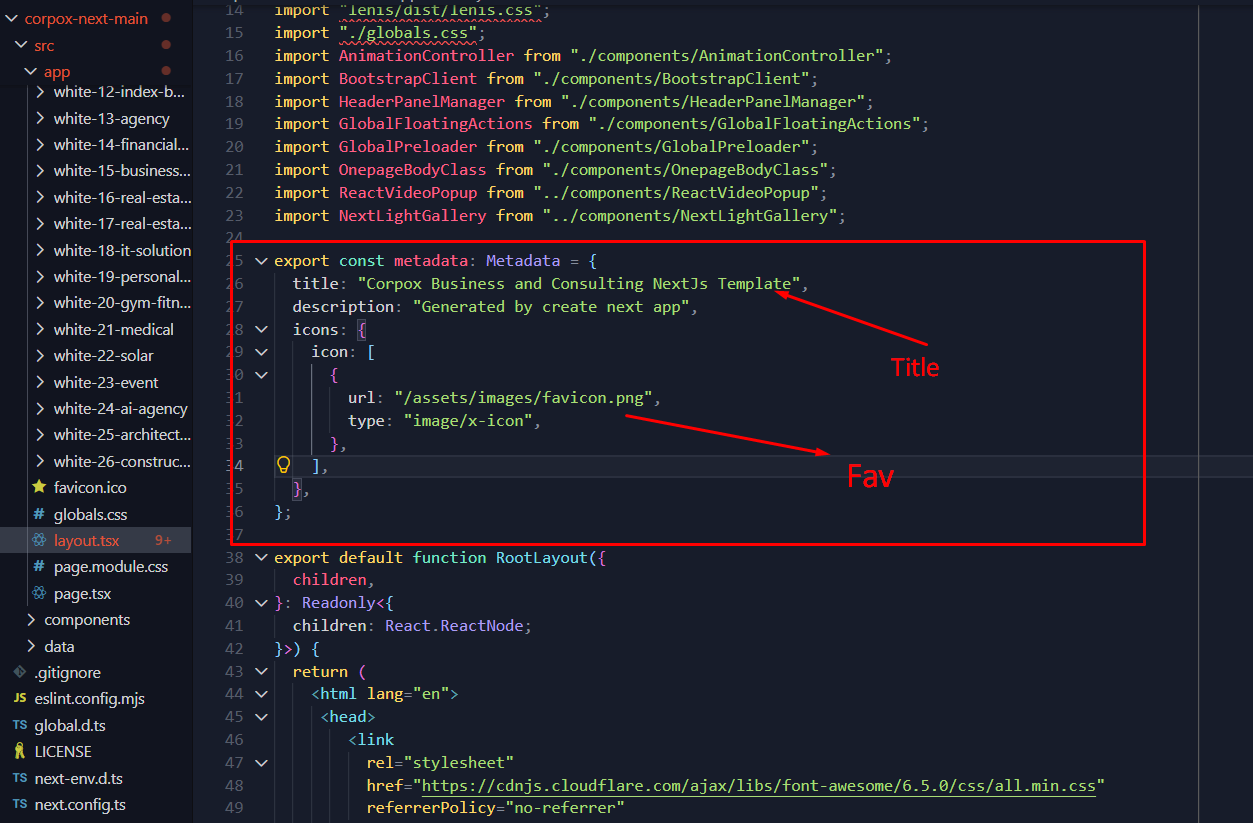Open the white-24-ai-agency folder
1253x823 pixels.
click(121, 409)
